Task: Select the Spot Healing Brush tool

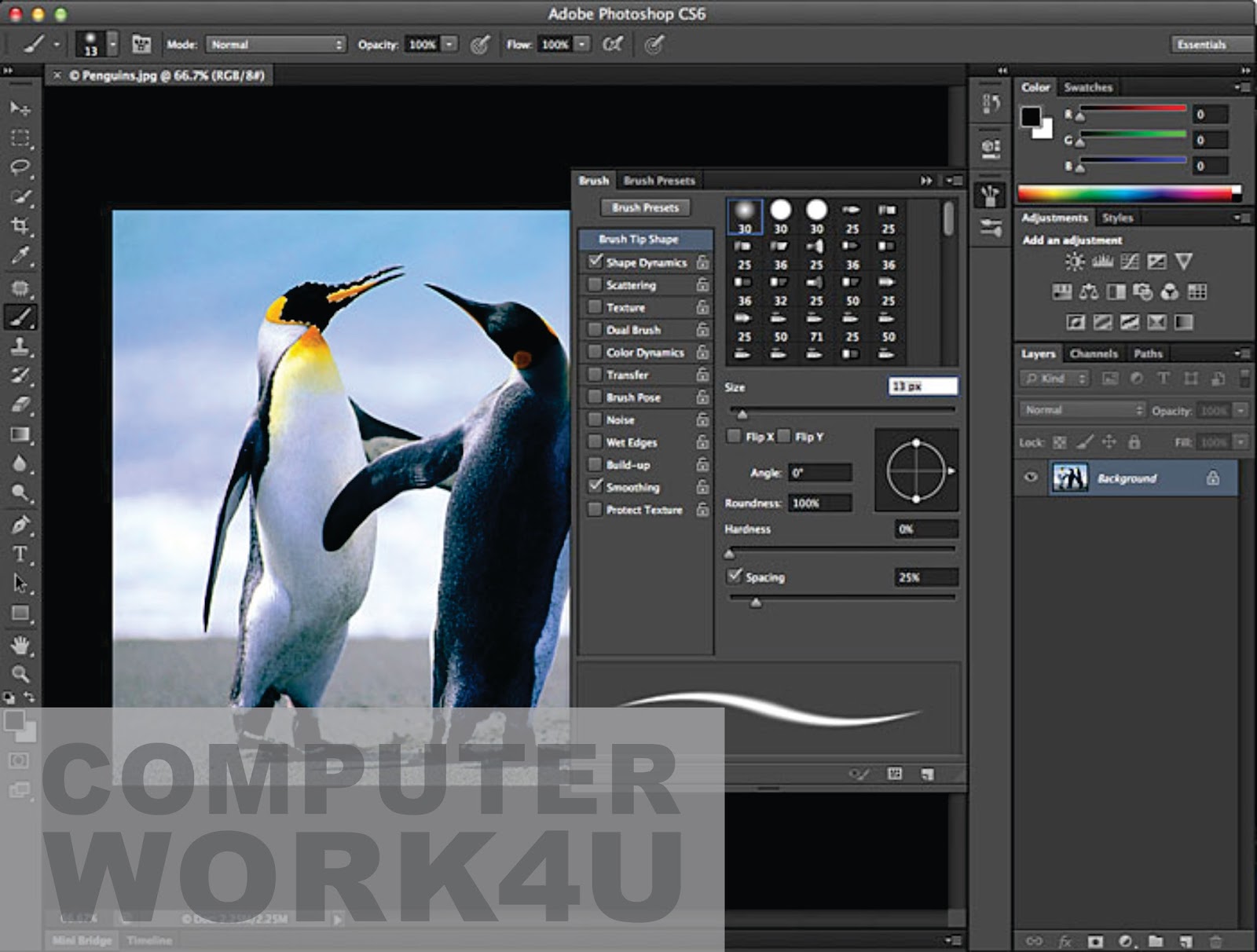Action: tap(20, 287)
